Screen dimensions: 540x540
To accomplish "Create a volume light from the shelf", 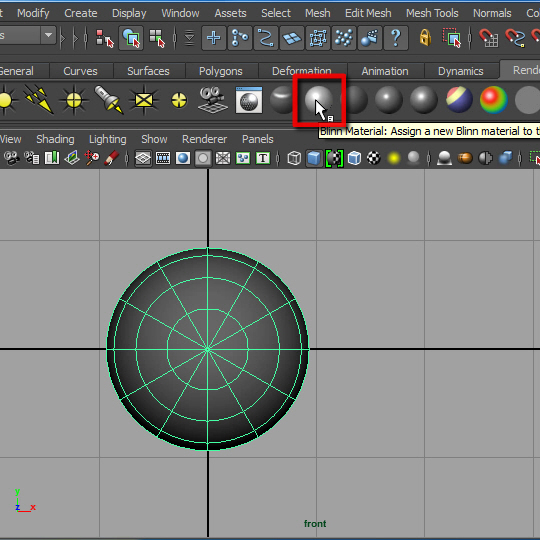I will point(179,100).
